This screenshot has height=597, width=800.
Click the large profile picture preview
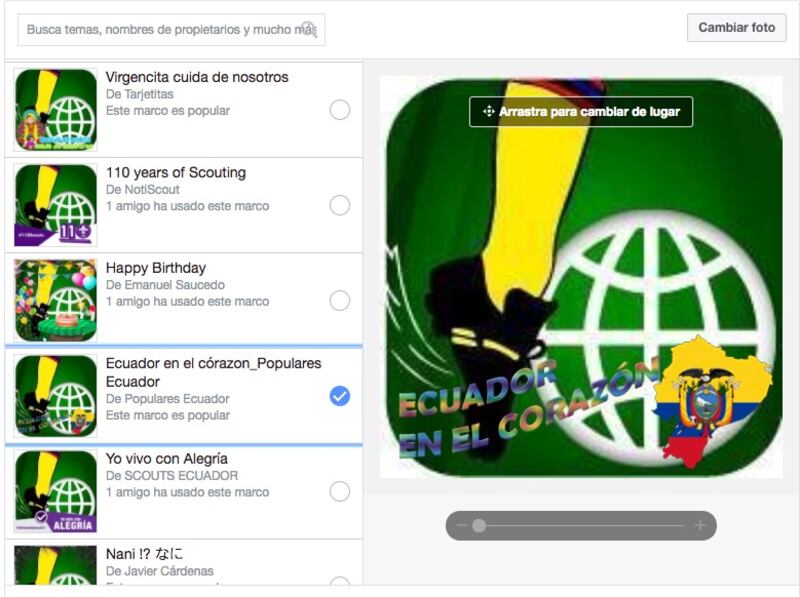point(581,277)
